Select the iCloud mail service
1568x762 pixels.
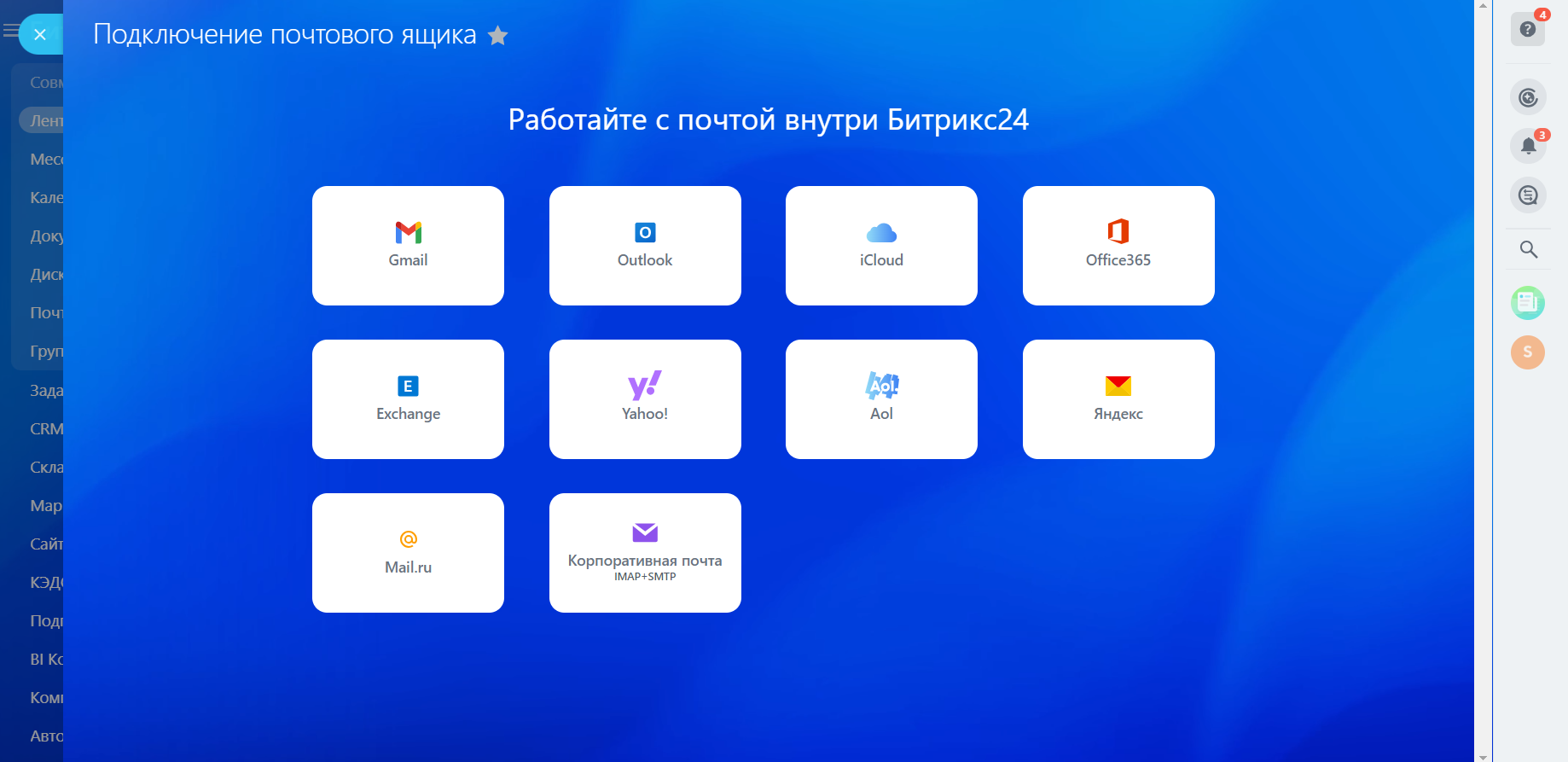881,246
